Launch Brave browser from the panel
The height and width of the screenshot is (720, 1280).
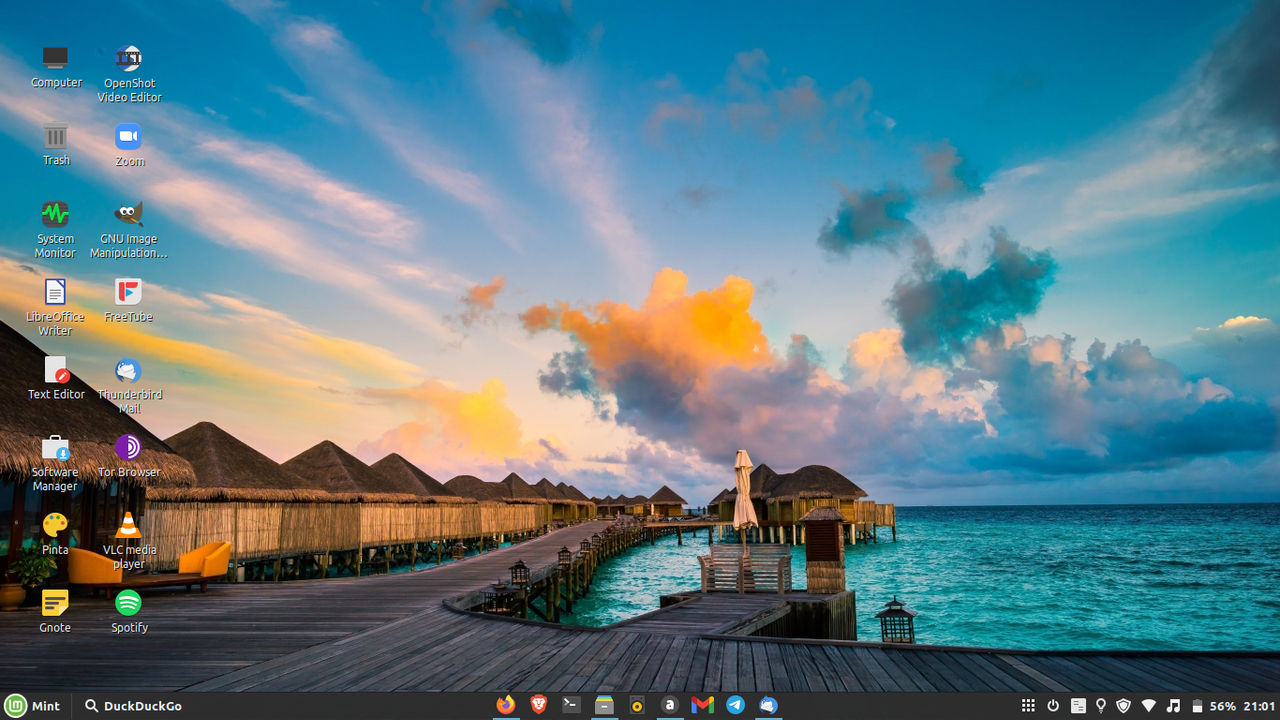click(x=539, y=705)
